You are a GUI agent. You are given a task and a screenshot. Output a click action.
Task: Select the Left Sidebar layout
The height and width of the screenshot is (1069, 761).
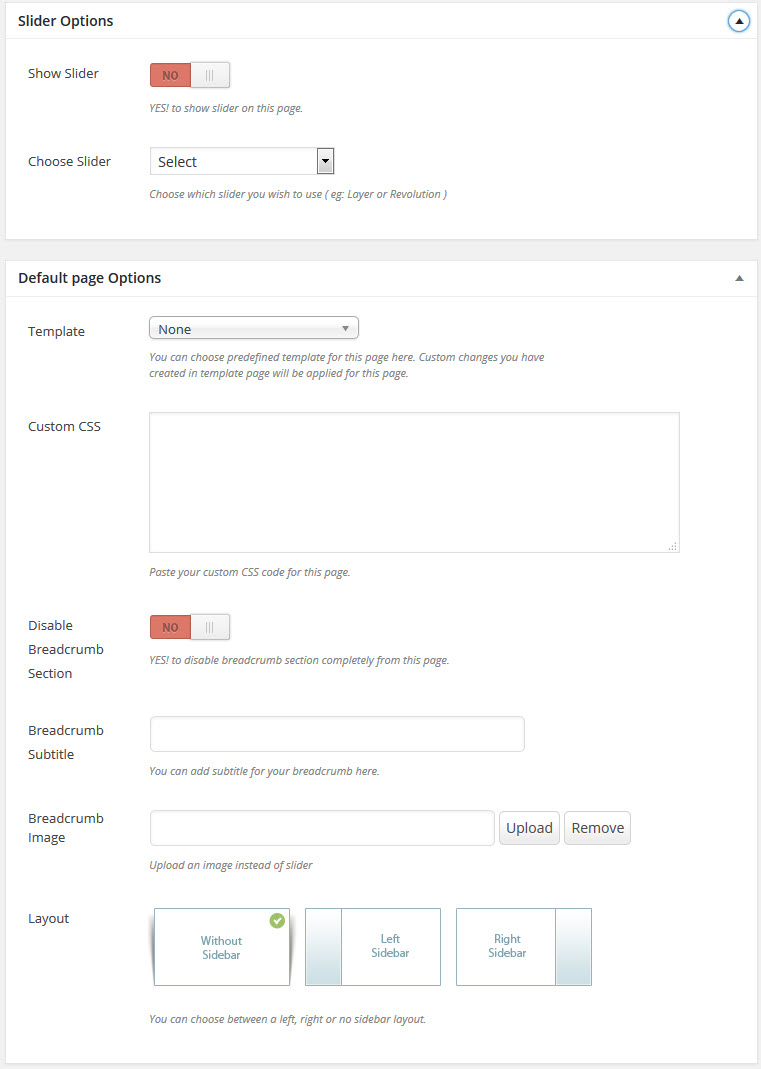pyautogui.click(x=372, y=947)
